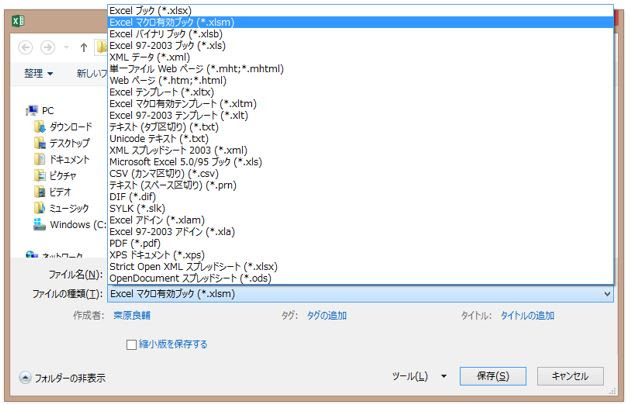Choose Excel 97-2003 テンプレート (*.xlt)
Viewport: 633px width, 405px height.
point(361,115)
